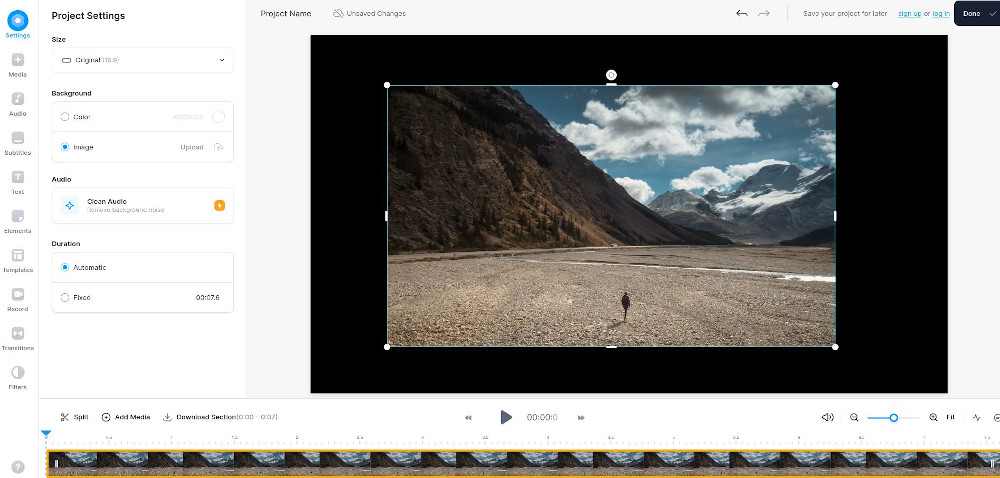Choose the Automatic duration option
This screenshot has height=478, width=1000.
click(x=66, y=267)
